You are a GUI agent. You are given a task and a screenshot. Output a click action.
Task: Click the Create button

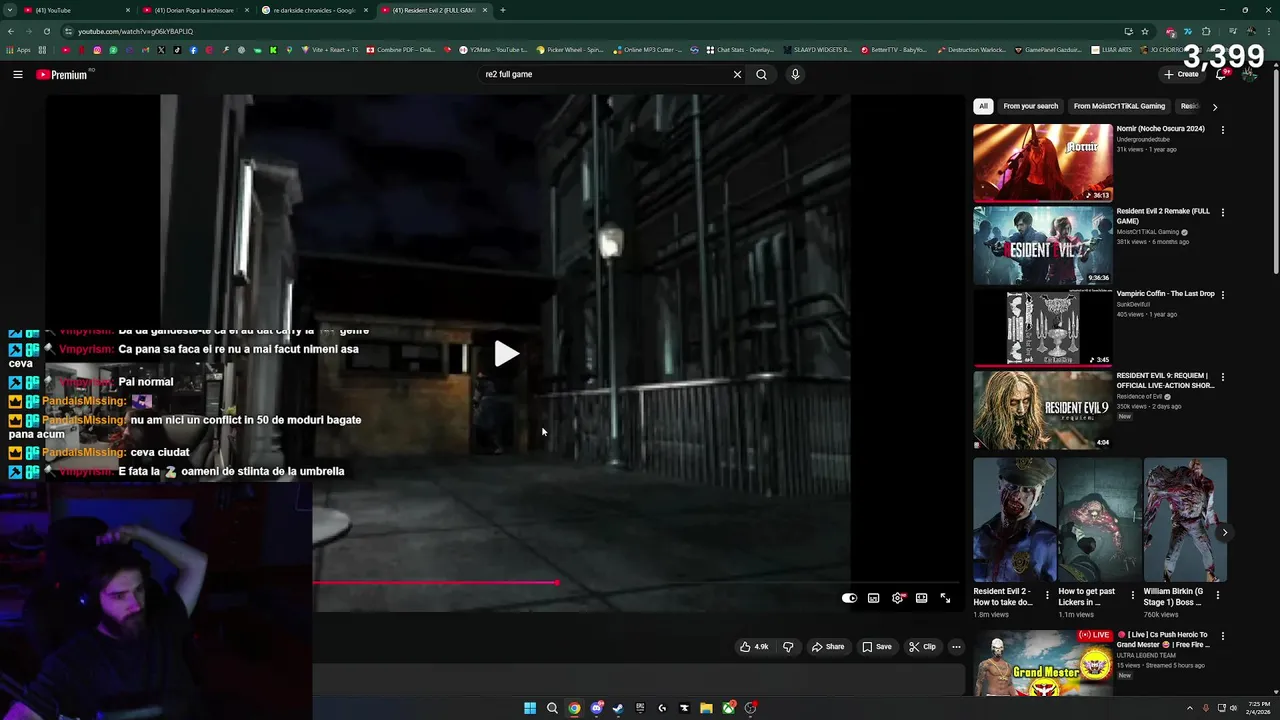(x=1181, y=74)
